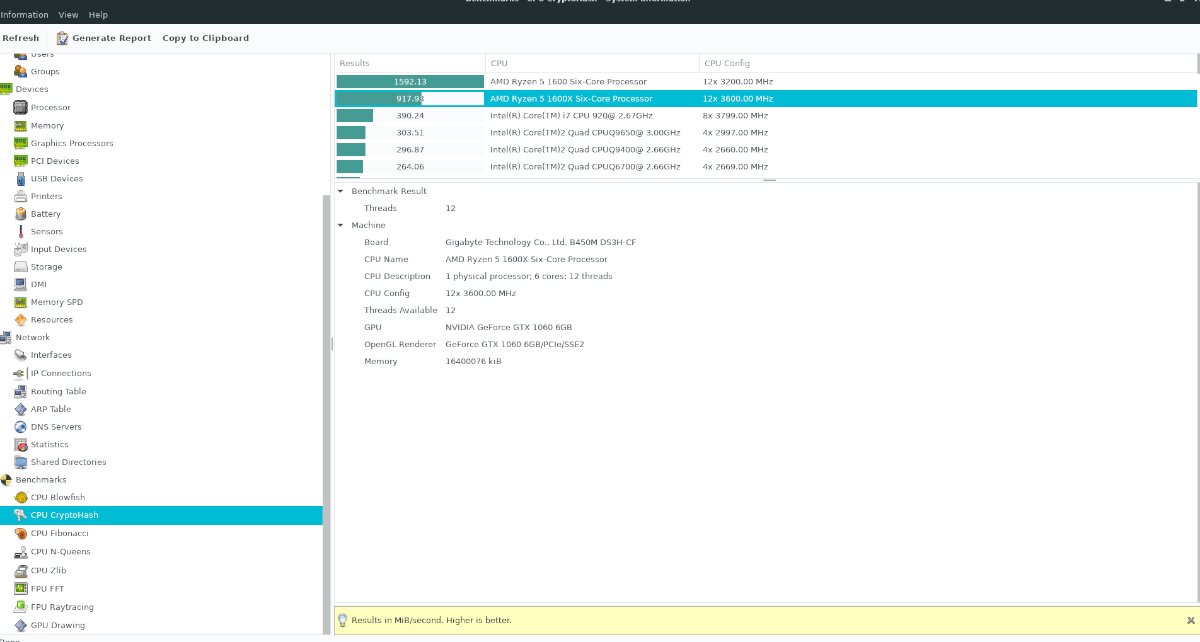Open the ARP Table icon
This screenshot has height=642, width=1200.
(x=21, y=409)
